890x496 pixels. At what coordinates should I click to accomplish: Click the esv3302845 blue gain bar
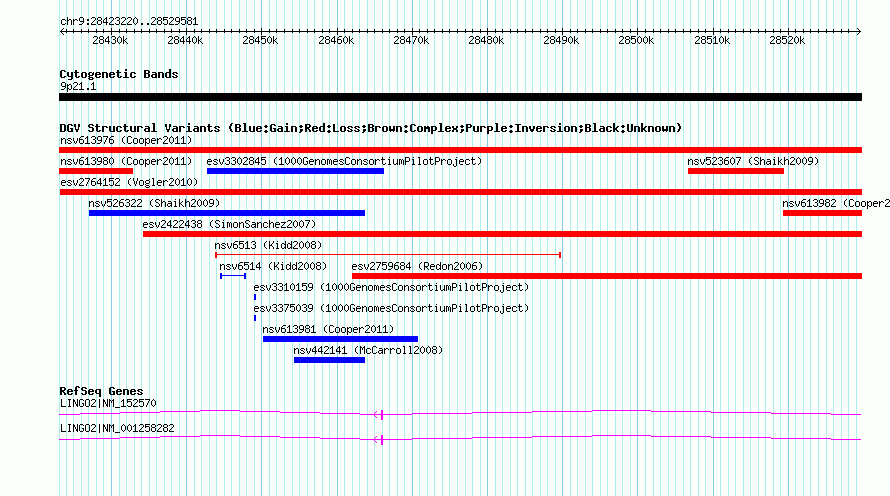295,171
